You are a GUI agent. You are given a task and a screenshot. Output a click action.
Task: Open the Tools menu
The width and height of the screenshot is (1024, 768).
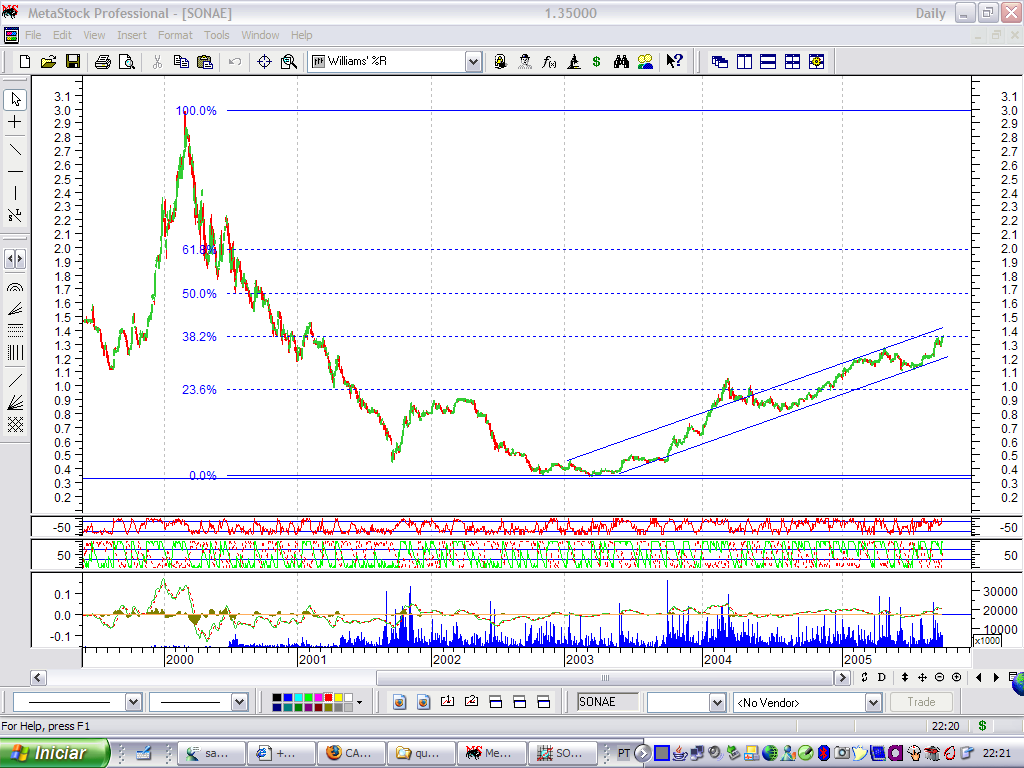coord(216,35)
